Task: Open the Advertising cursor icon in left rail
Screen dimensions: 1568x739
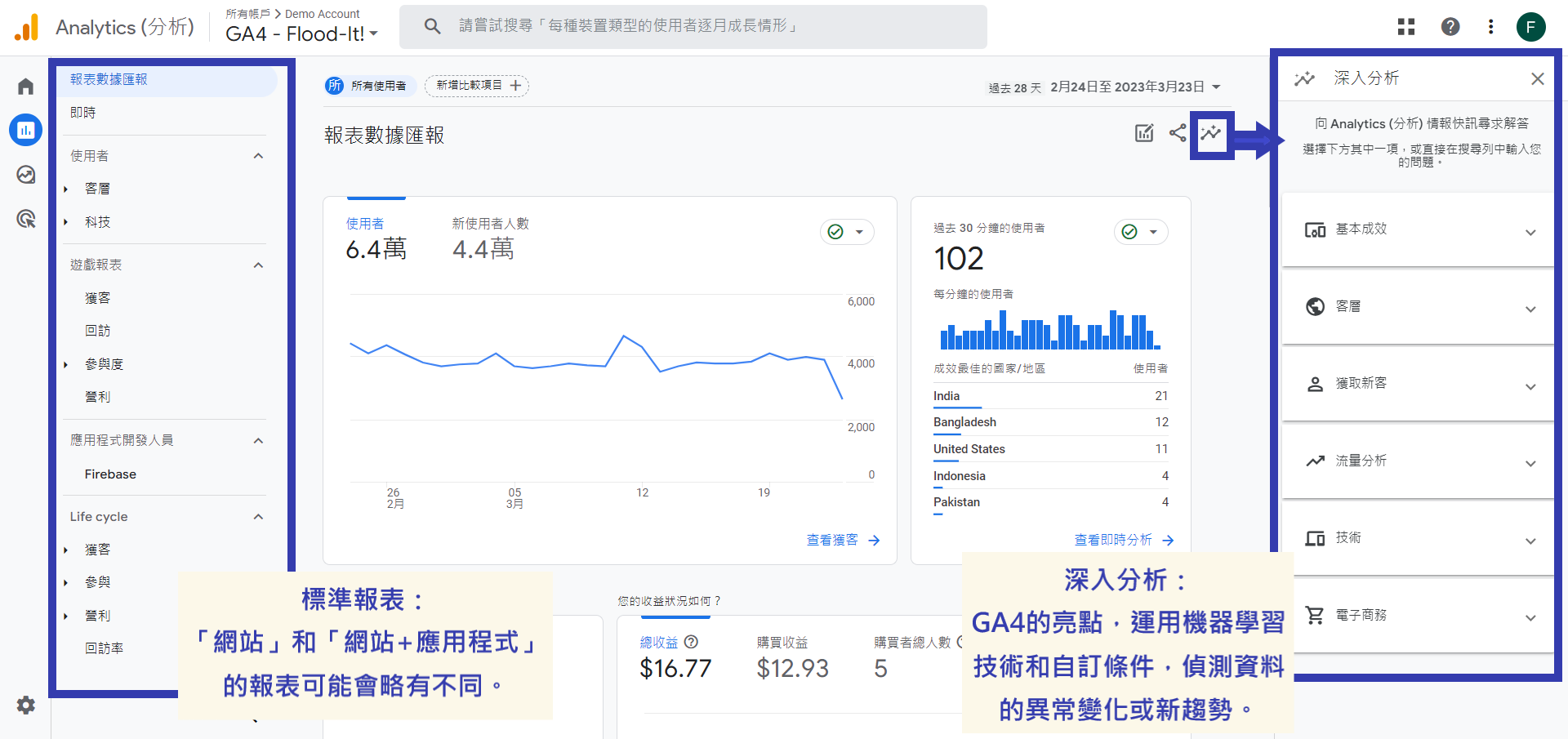Action: click(x=26, y=218)
